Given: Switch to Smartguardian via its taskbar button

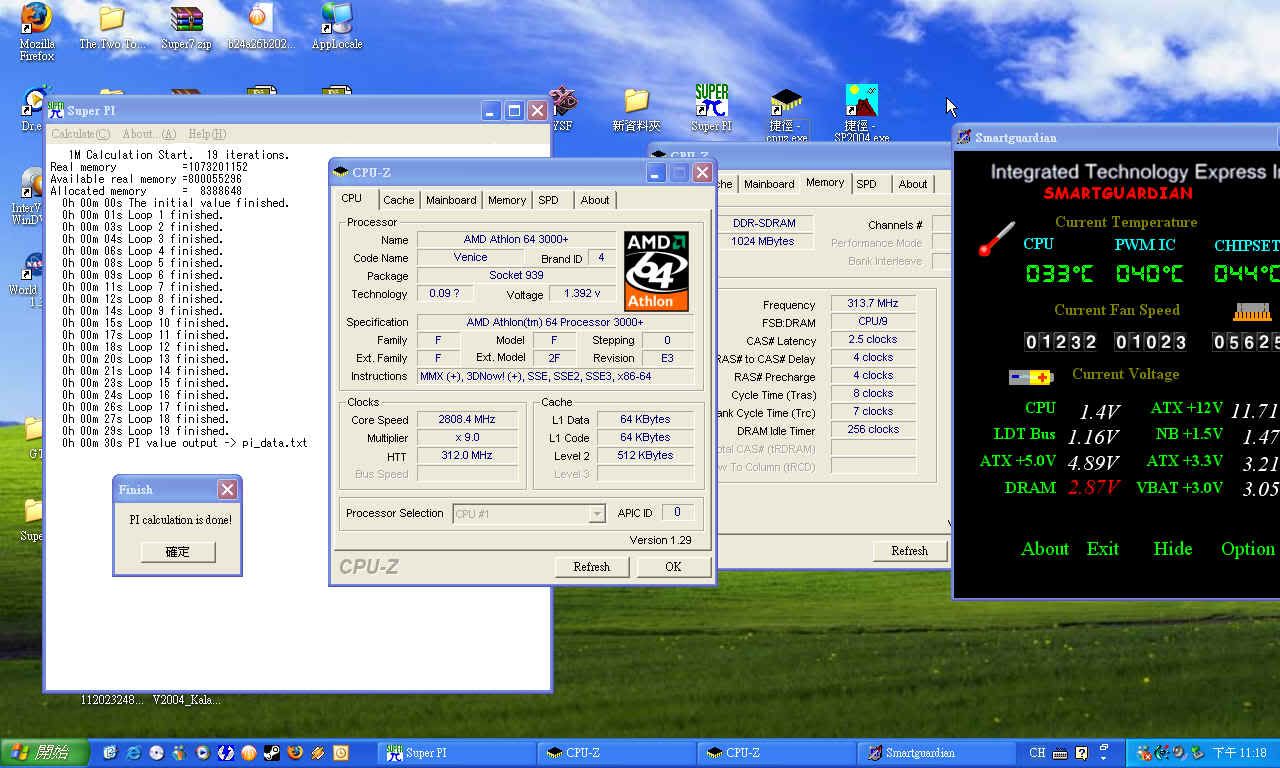Looking at the screenshot, I should tap(937, 753).
